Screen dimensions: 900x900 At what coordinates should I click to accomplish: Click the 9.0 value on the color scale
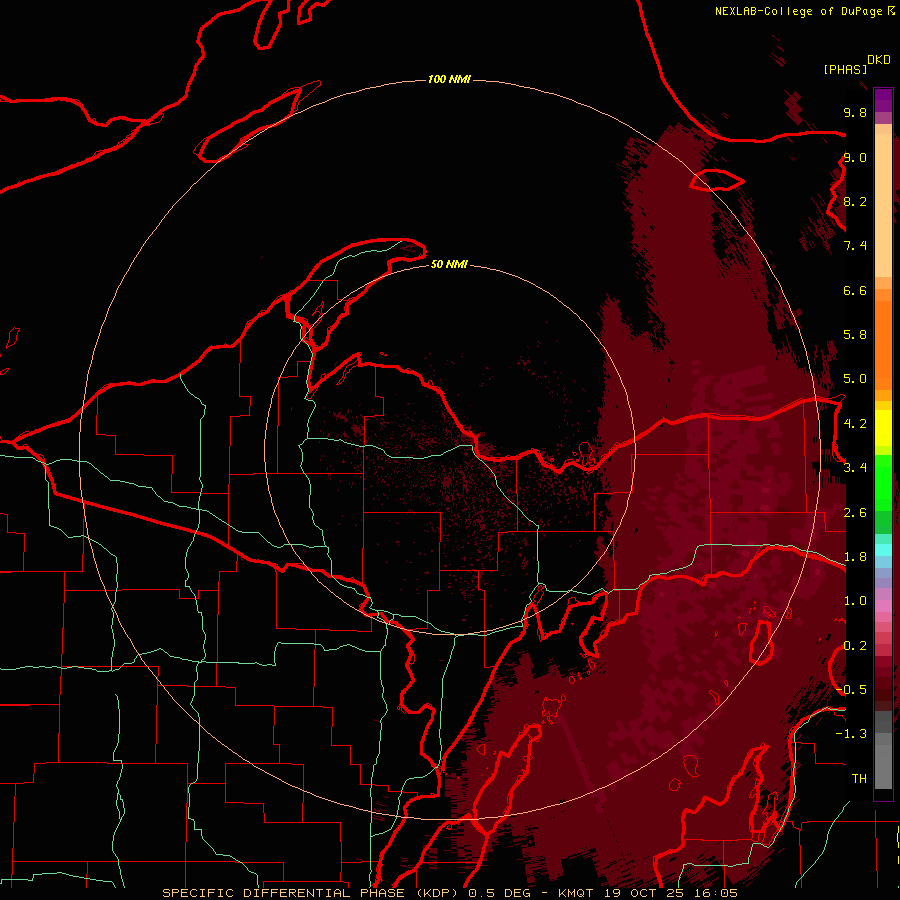click(x=855, y=157)
